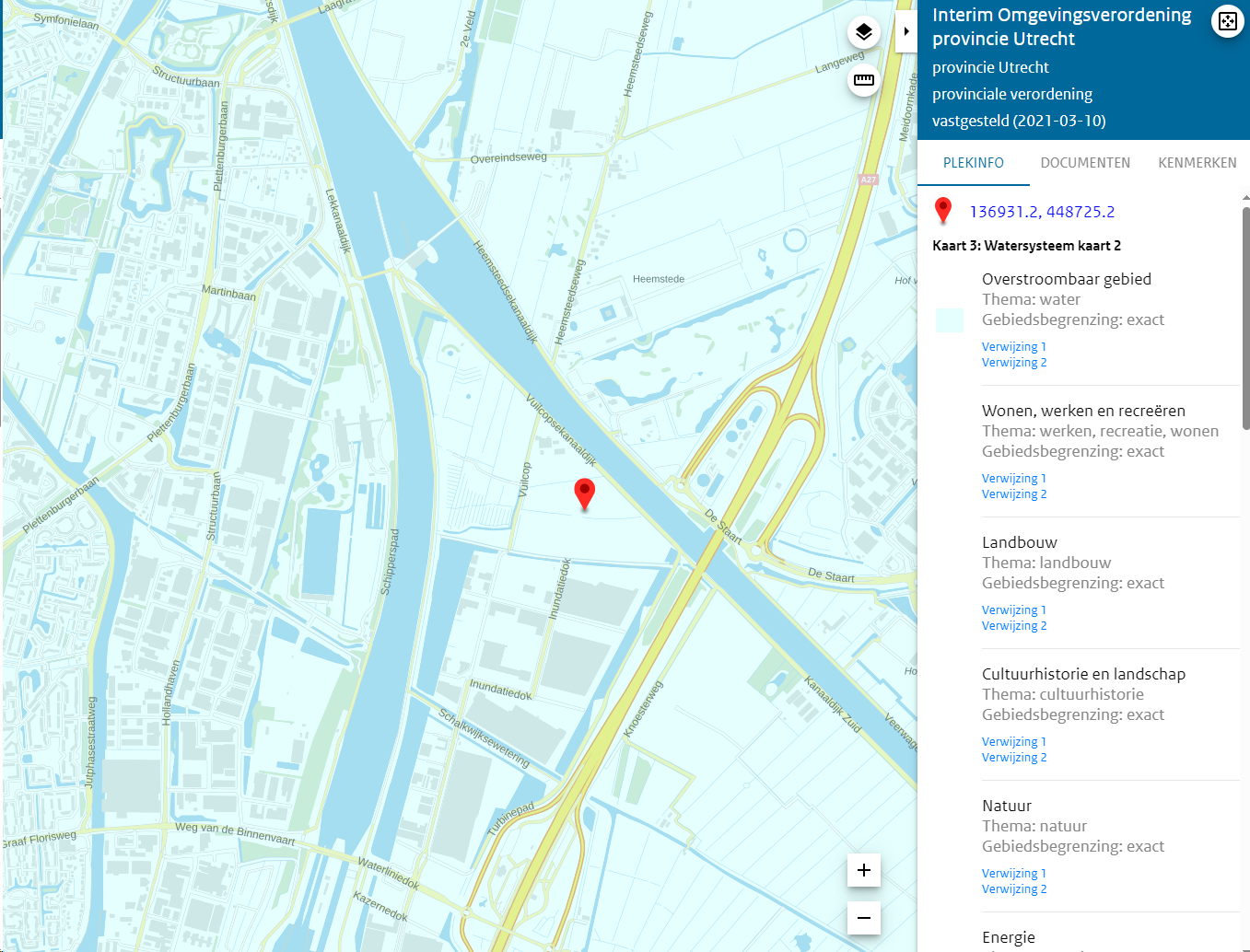Open Verwijzing 1 under Overstroombaar gebied

coord(1013,347)
